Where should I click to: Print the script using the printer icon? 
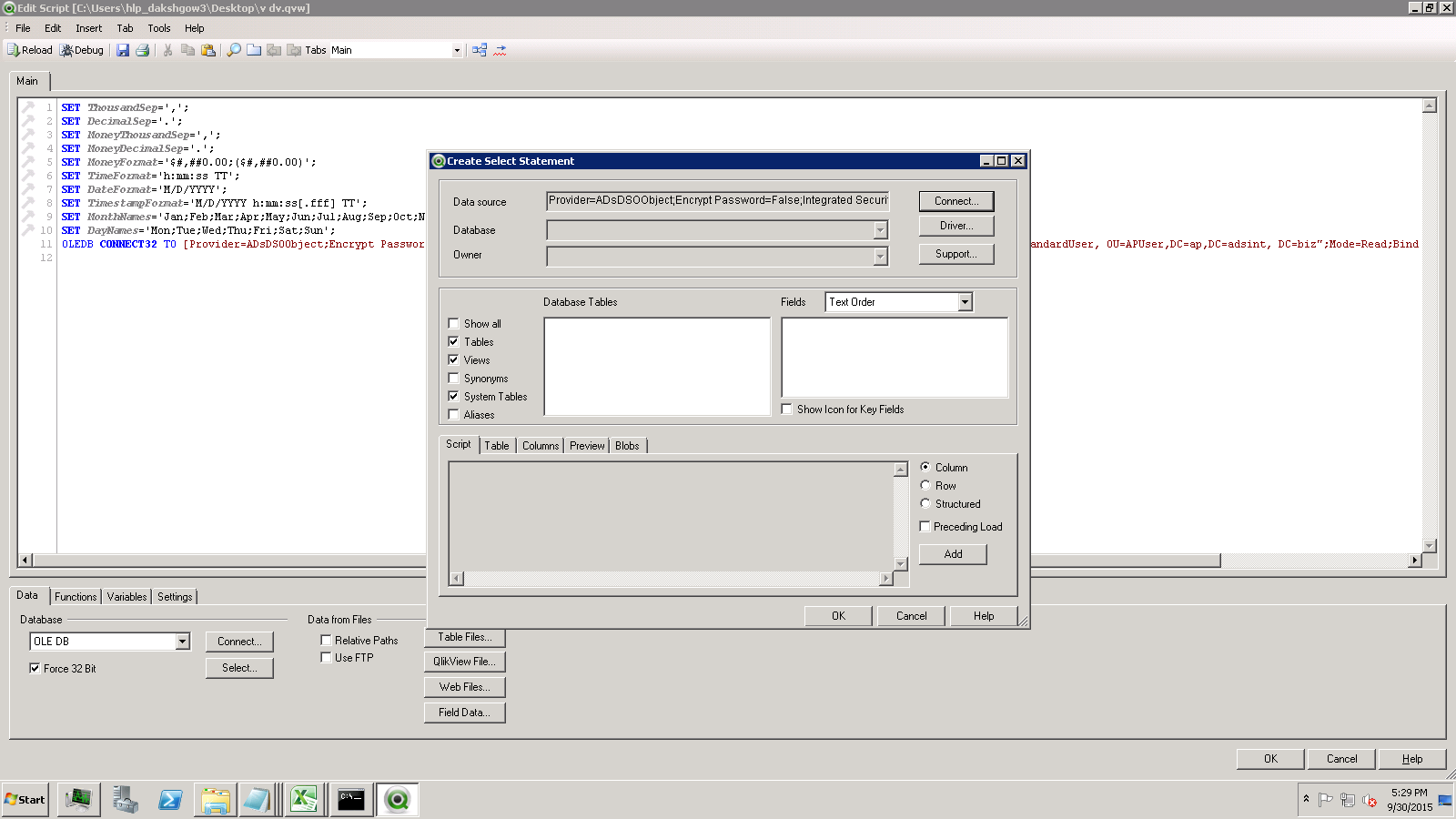click(x=143, y=50)
